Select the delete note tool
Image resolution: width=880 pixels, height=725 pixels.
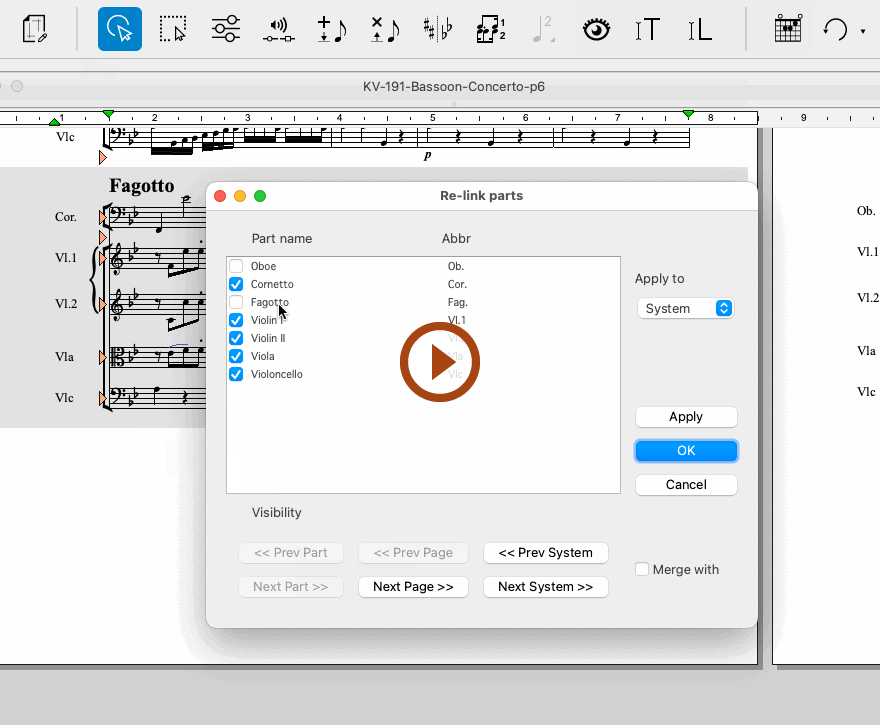[x=385, y=29]
